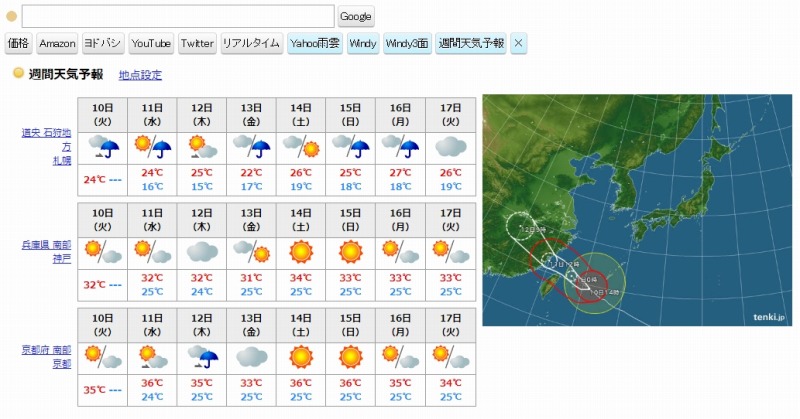Click the Google search button
The width and height of the screenshot is (800, 419).
[x=356, y=16]
